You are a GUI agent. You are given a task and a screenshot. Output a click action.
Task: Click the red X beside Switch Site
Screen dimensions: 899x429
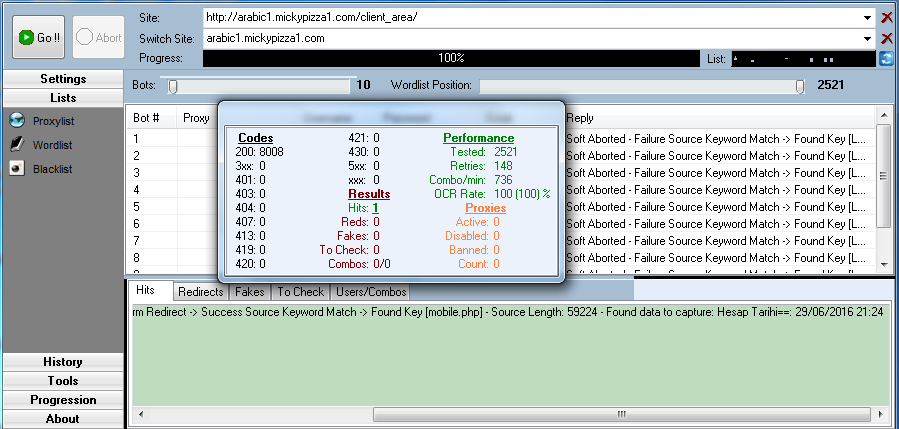[886, 38]
